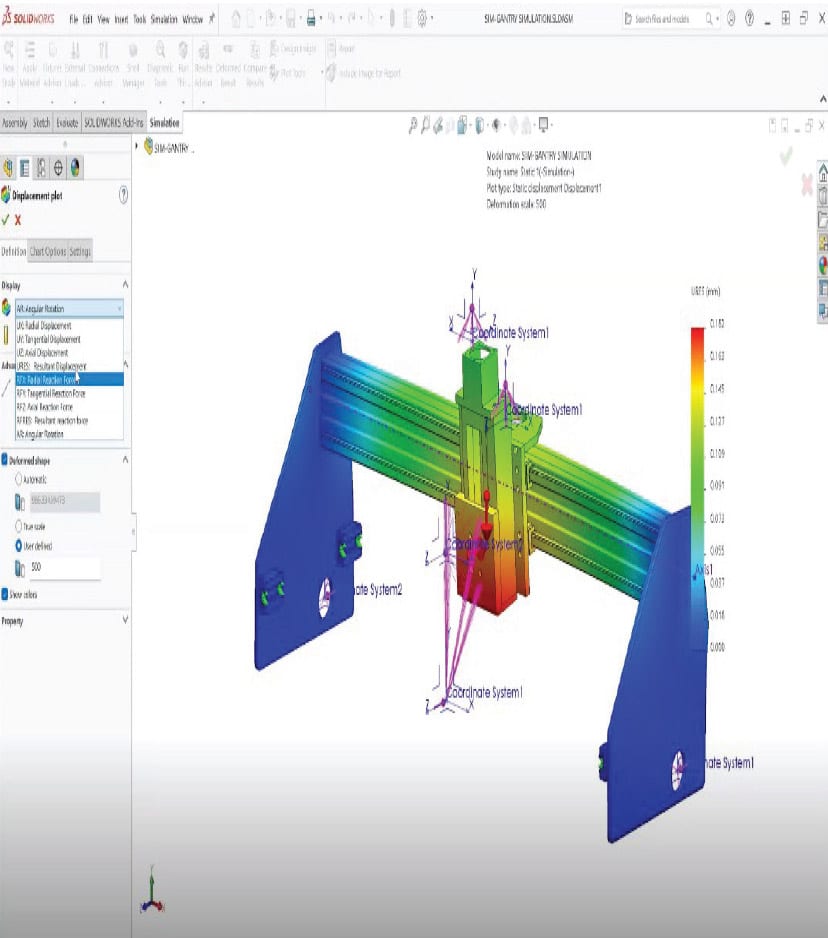Viewport: 828px width, 938px height.
Task: Open the SOLIDWORKS Resources home icon in the task pane
Action: (823, 172)
